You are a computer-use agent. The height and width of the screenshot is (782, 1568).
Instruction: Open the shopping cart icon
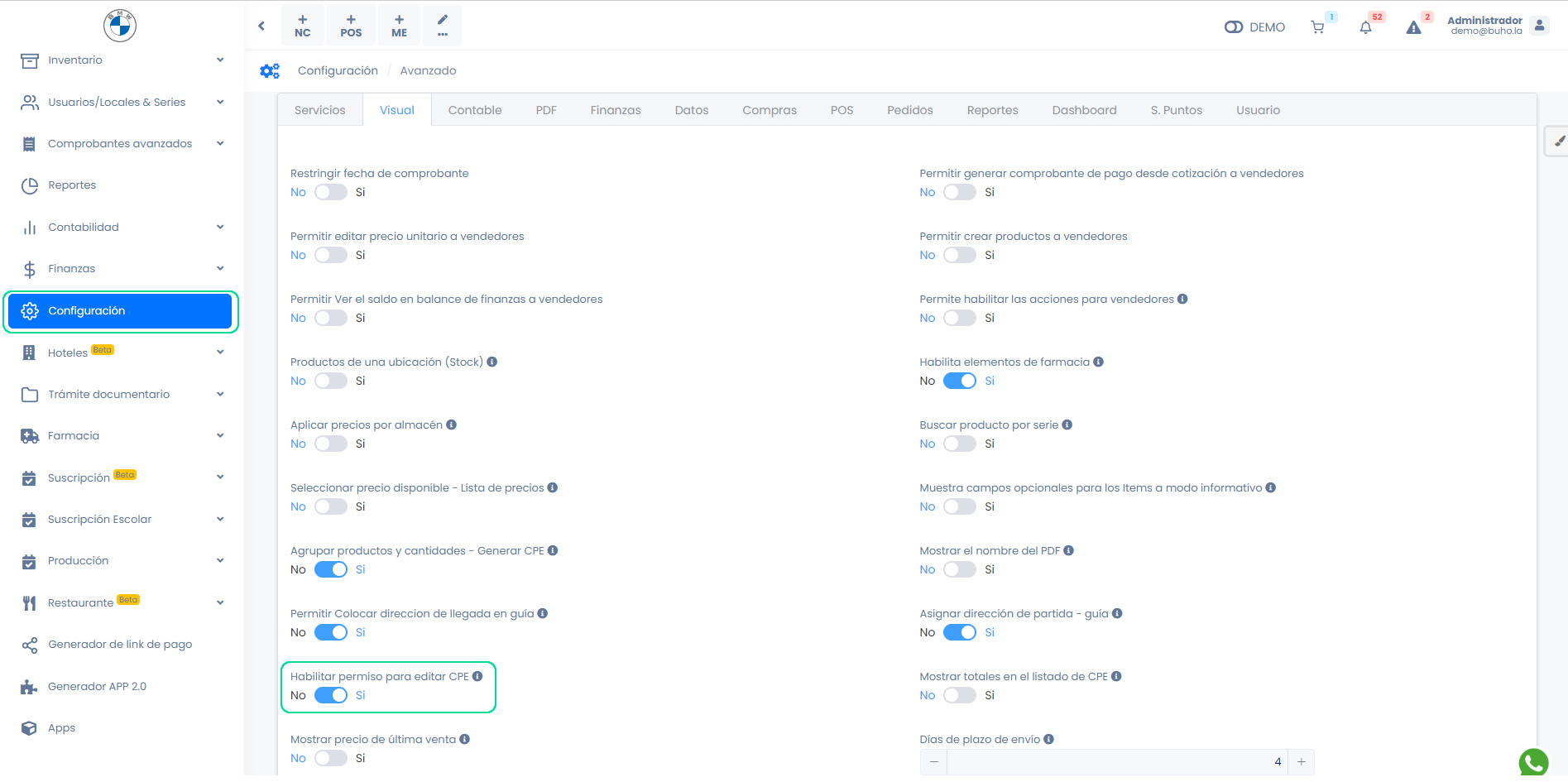(x=1317, y=27)
